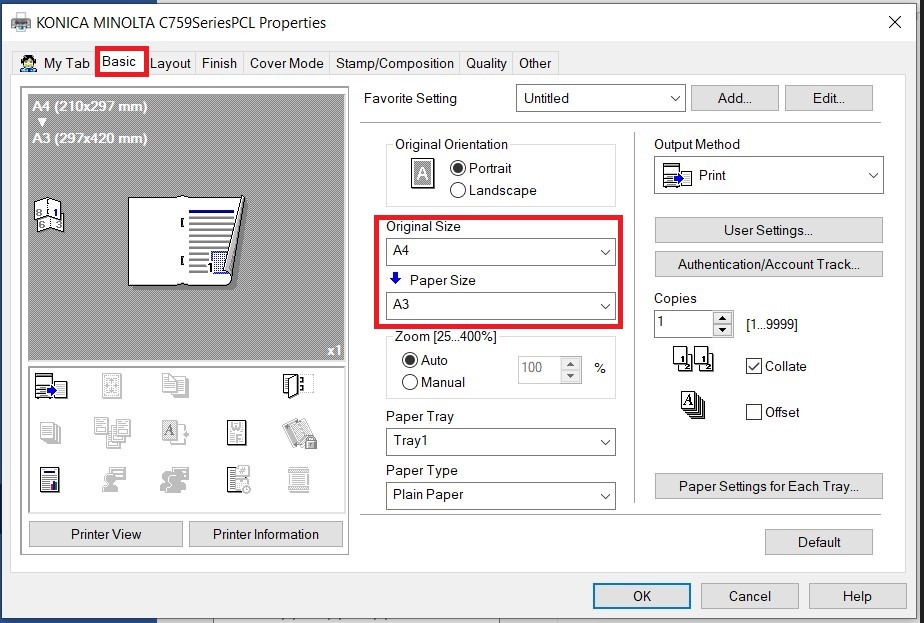Open the Stamp/Composition tab

pos(394,63)
